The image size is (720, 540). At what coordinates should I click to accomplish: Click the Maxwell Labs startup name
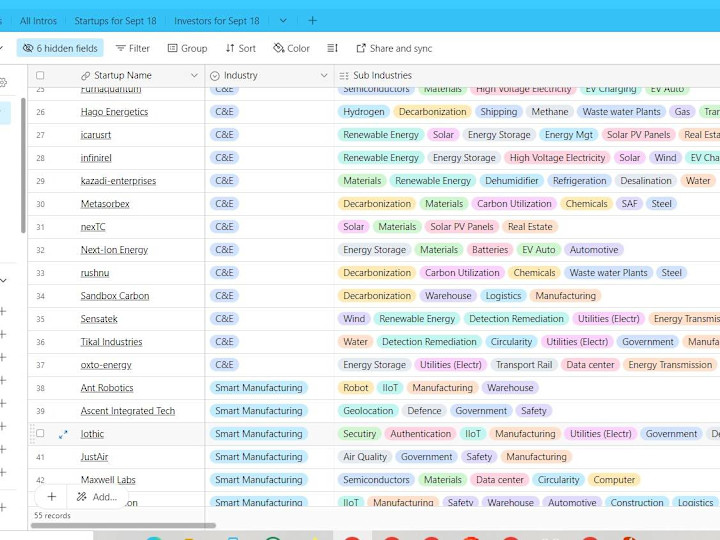108,479
